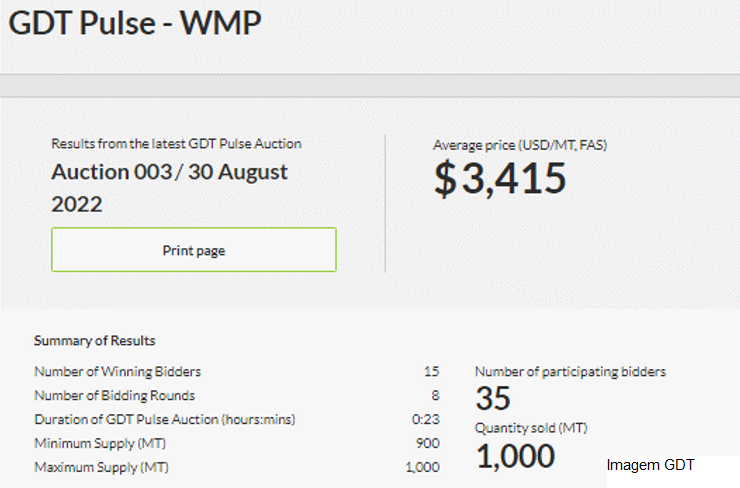Click the average price $3,415 value
Viewport: 740px width, 488px height.
click(500, 178)
